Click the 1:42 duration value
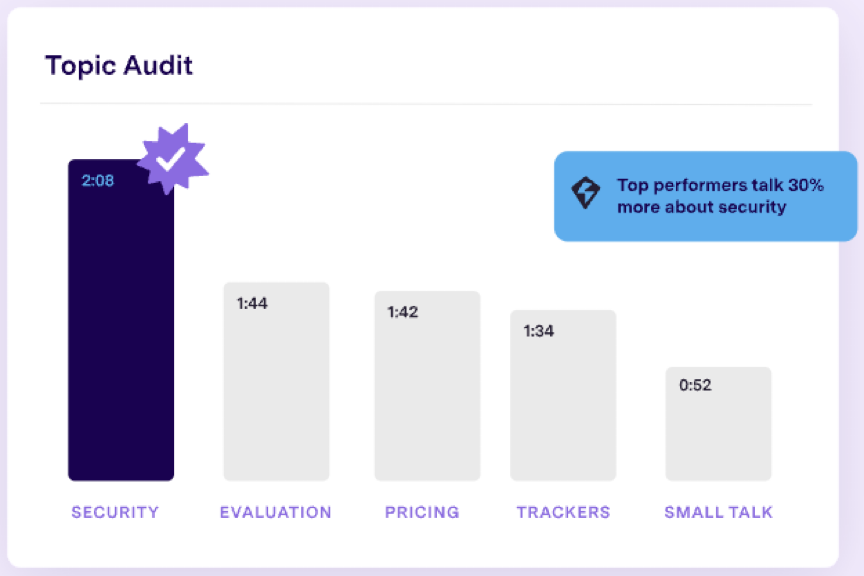 click(x=403, y=312)
